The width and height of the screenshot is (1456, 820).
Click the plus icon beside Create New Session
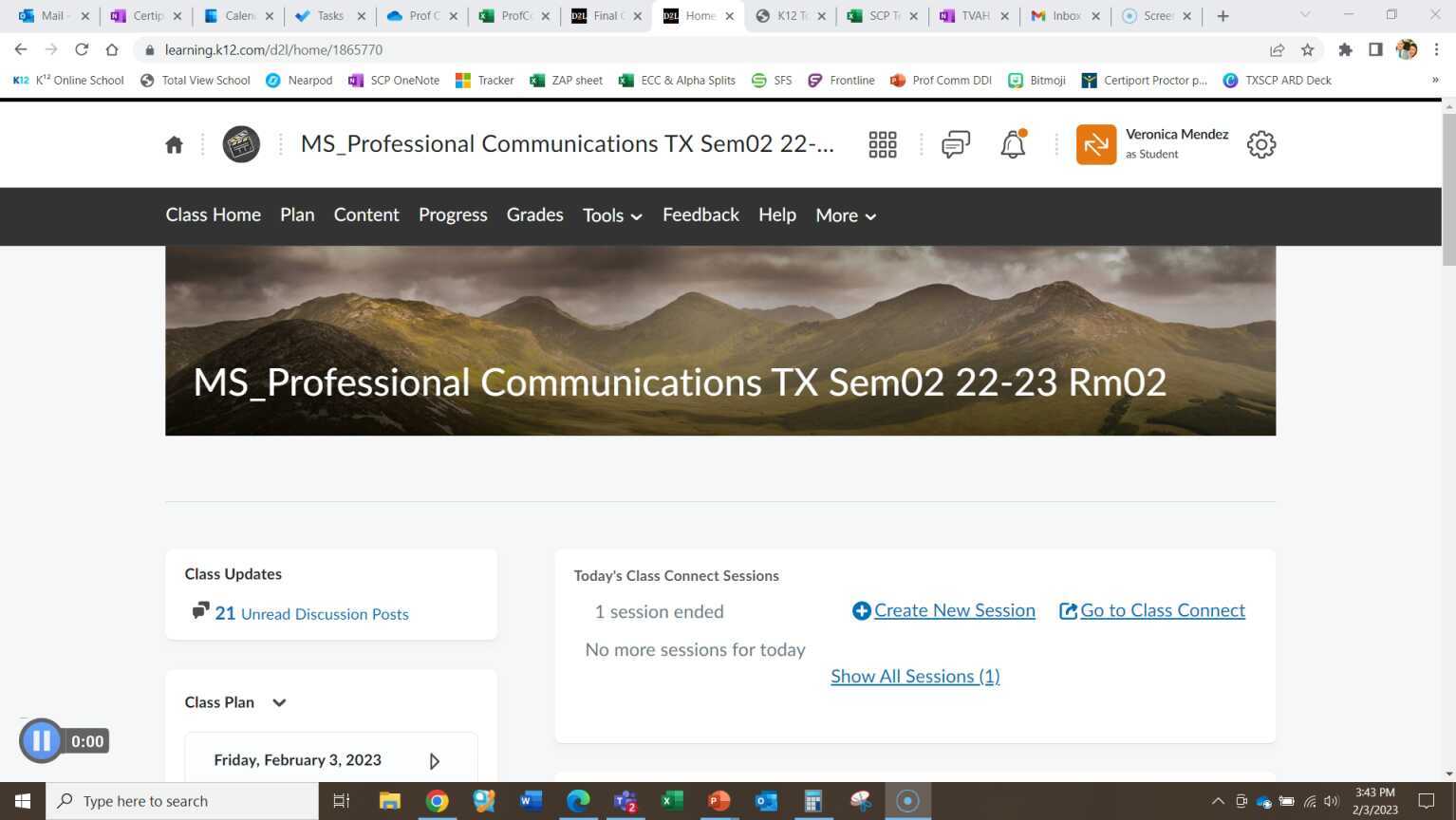[x=861, y=610]
